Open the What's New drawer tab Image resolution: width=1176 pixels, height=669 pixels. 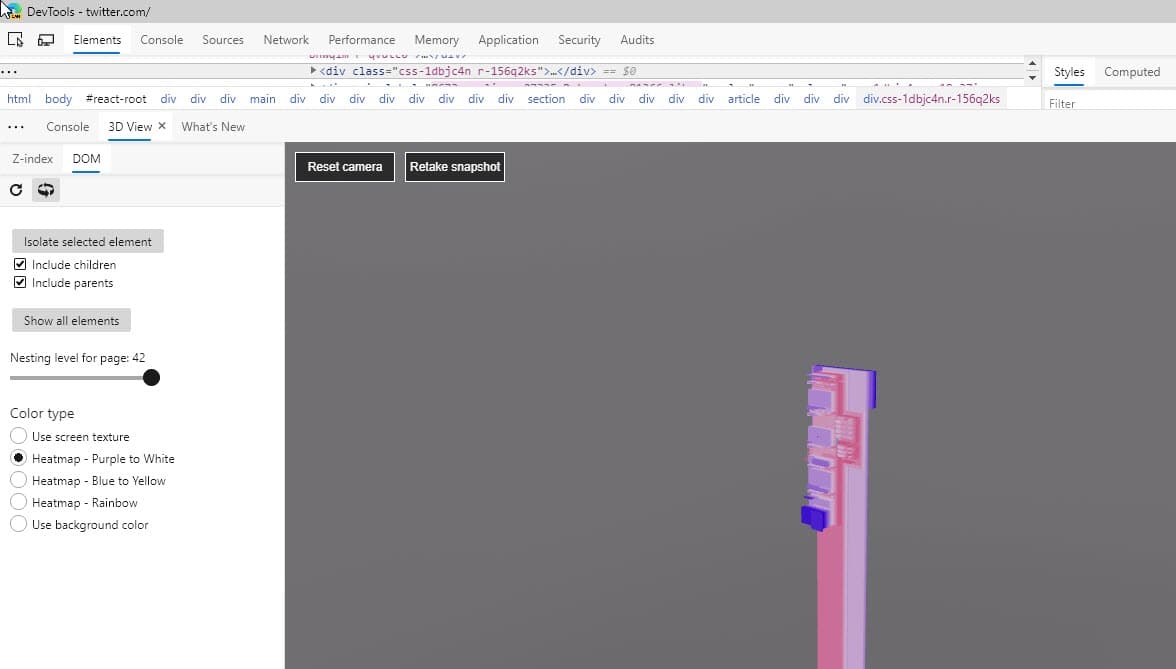(213, 127)
